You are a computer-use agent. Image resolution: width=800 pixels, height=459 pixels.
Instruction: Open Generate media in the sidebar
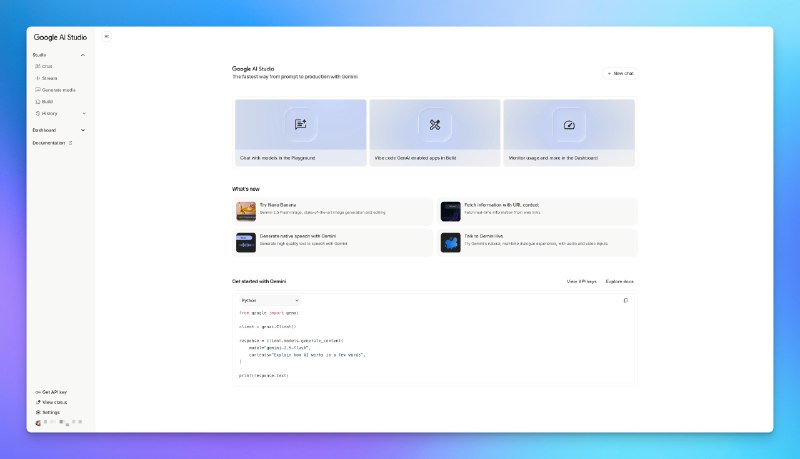[55, 90]
